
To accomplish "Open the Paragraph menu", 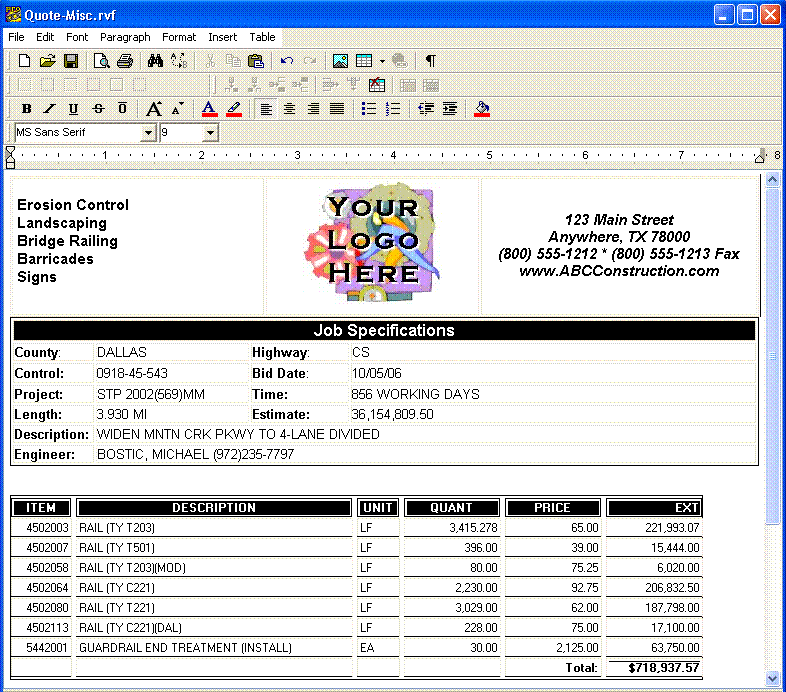I will [x=125, y=37].
